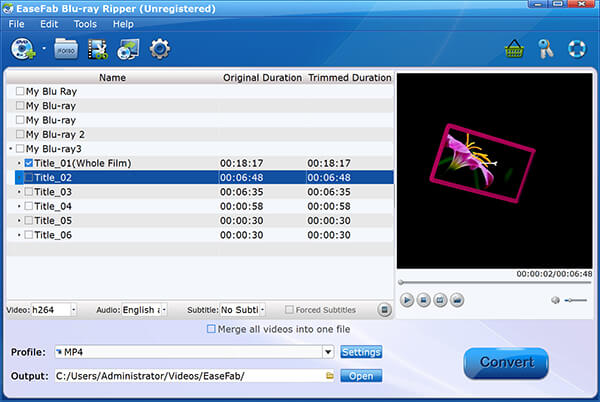The height and width of the screenshot is (402, 600).
Task: Expand the Title_06 node
Action: (x=19, y=235)
